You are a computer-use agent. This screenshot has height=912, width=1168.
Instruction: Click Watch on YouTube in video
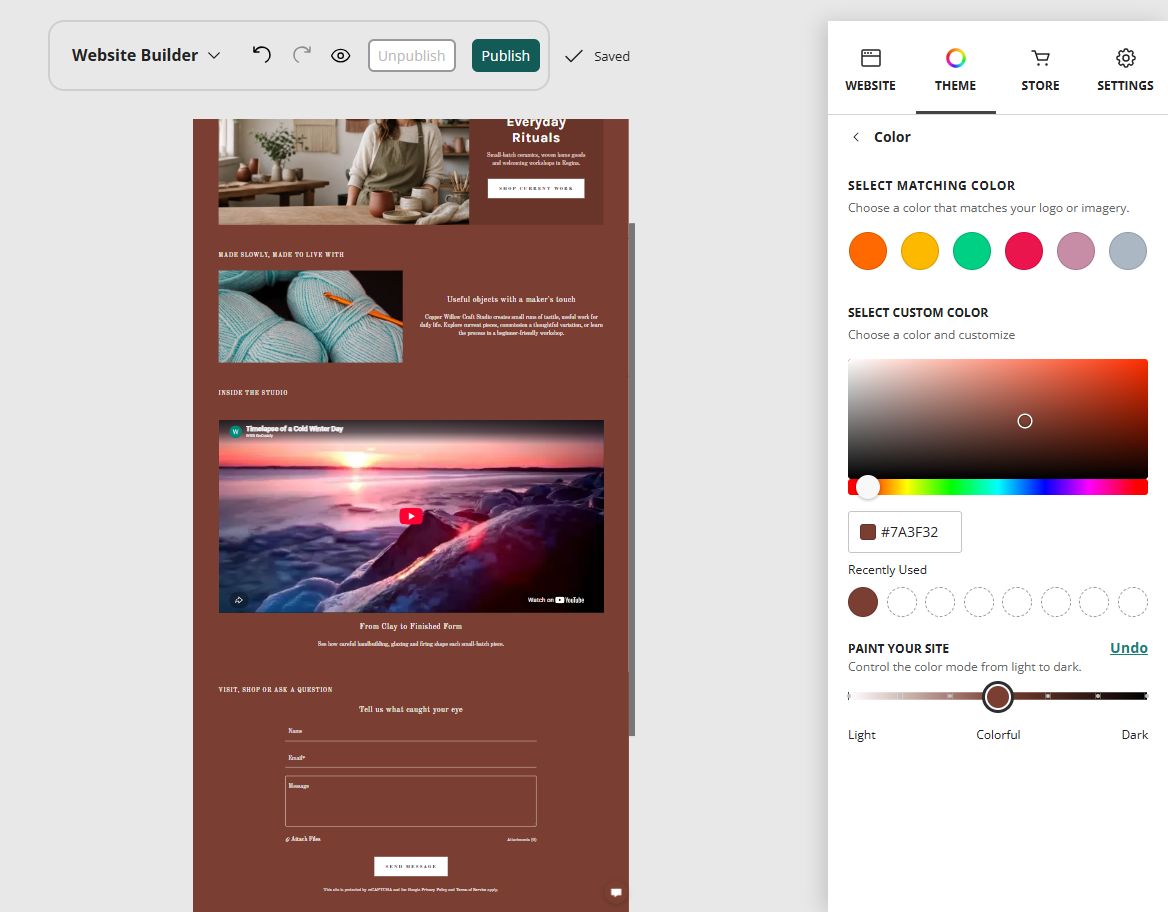point(556,600)
